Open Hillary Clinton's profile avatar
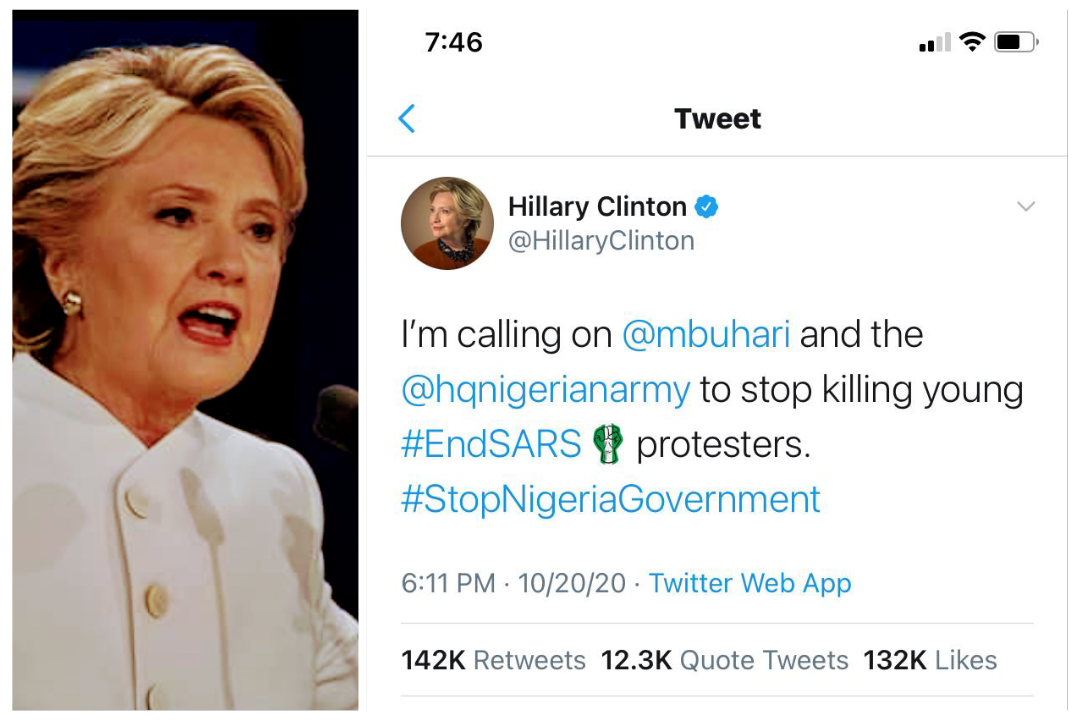1080x720 pixels. pos(448,223)
